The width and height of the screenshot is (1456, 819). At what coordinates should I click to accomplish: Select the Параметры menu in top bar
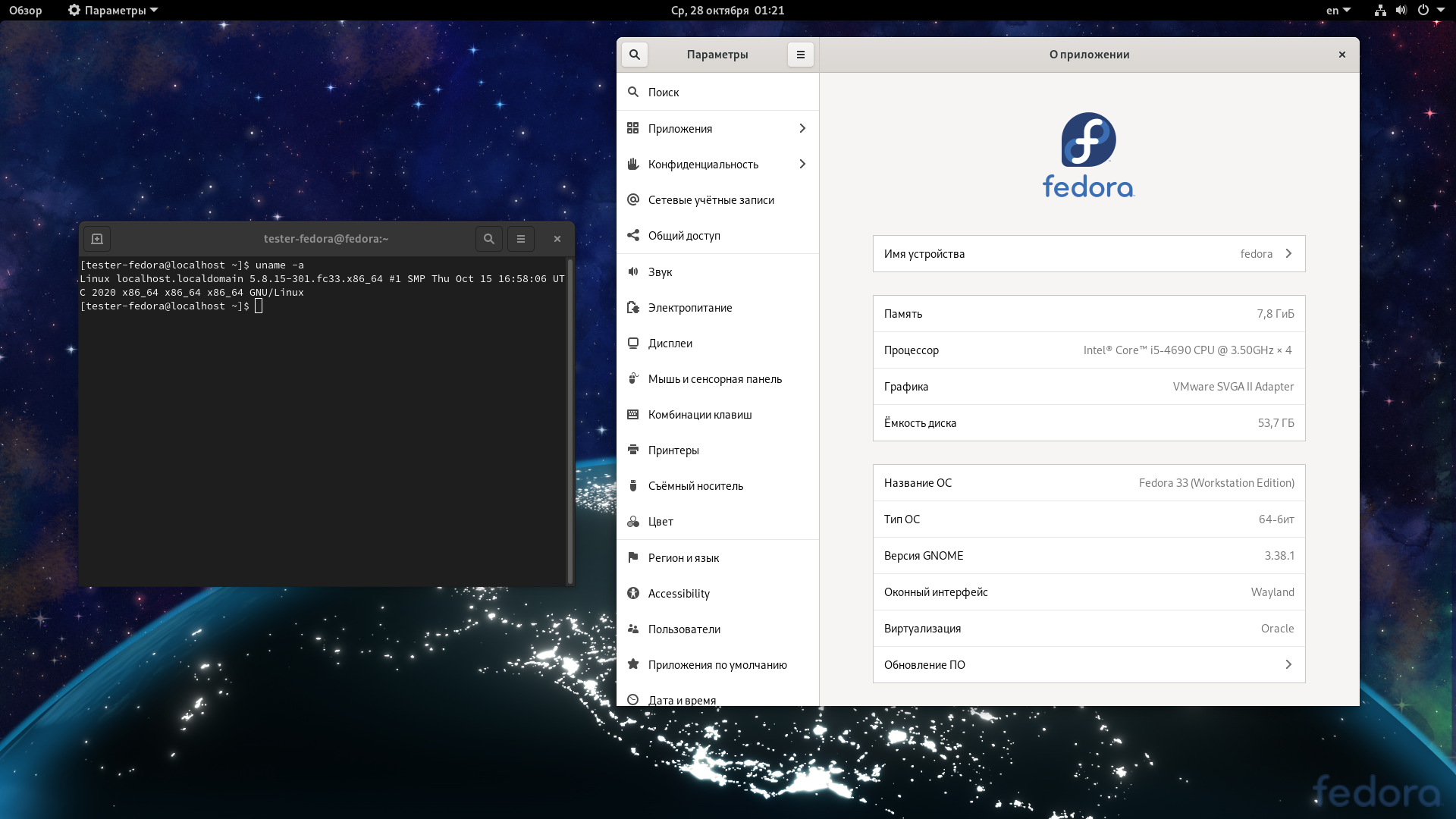(x=112, y=10)
